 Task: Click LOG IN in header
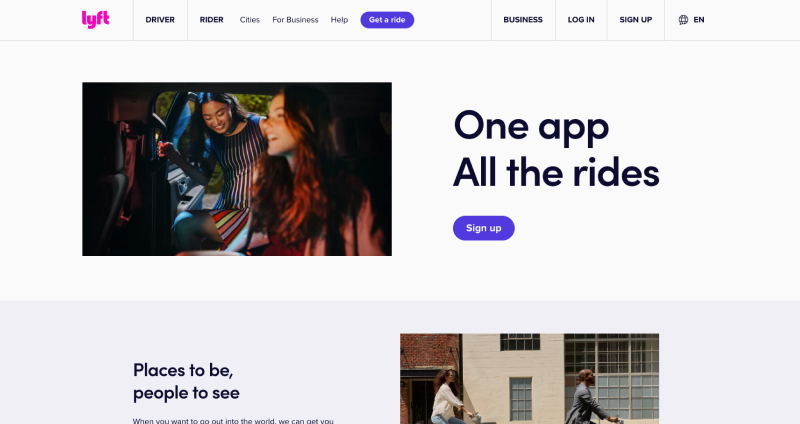[x=581, y=20]
